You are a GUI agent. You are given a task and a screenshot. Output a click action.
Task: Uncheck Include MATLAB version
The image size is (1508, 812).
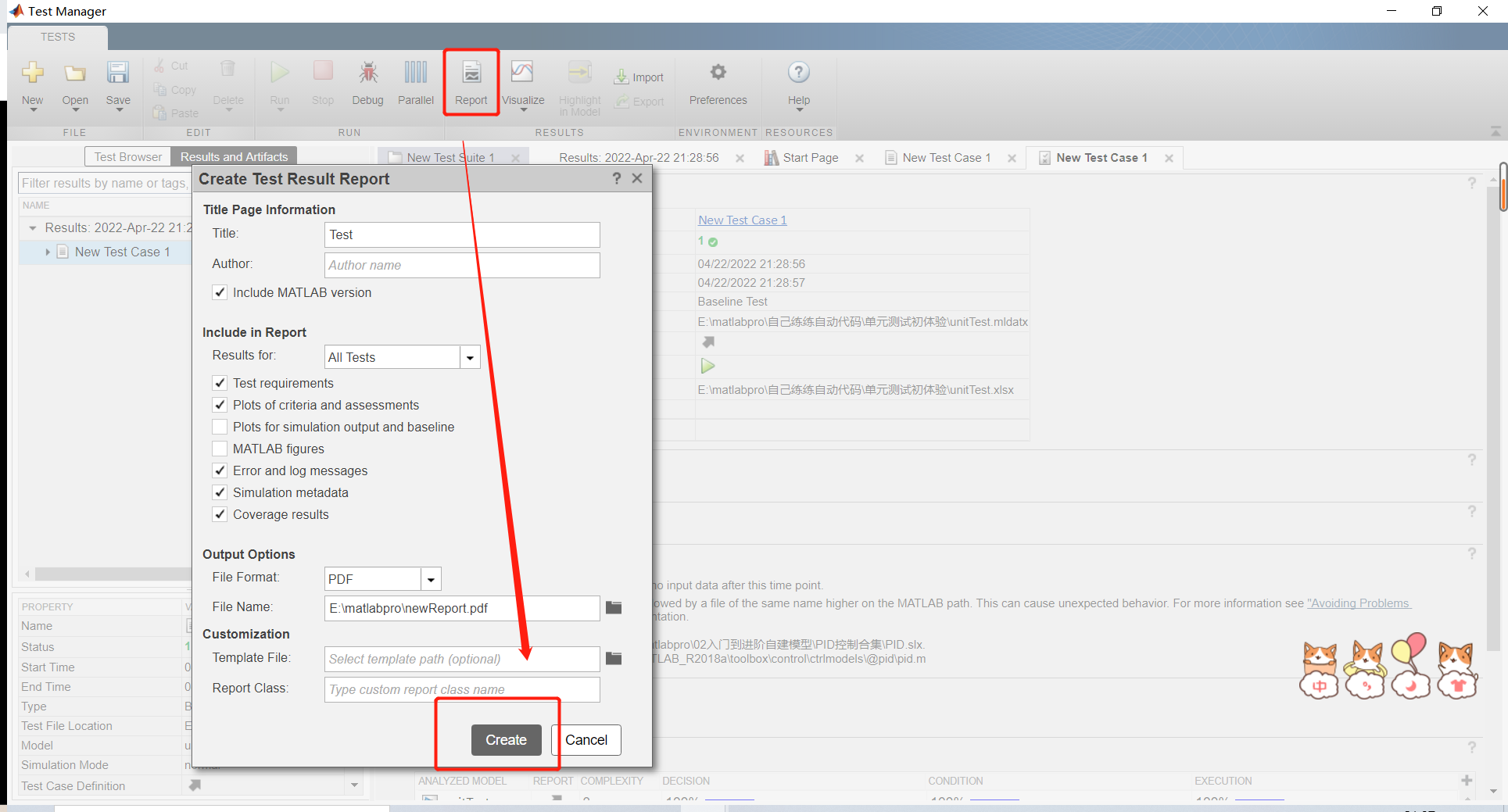[220, 292]
